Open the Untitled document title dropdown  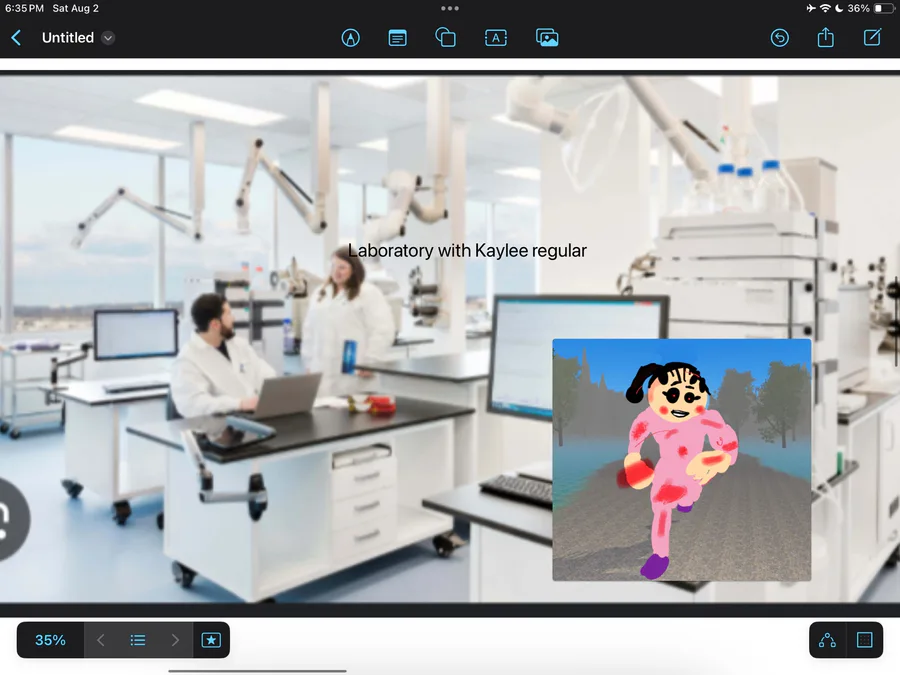pos(108,38)
